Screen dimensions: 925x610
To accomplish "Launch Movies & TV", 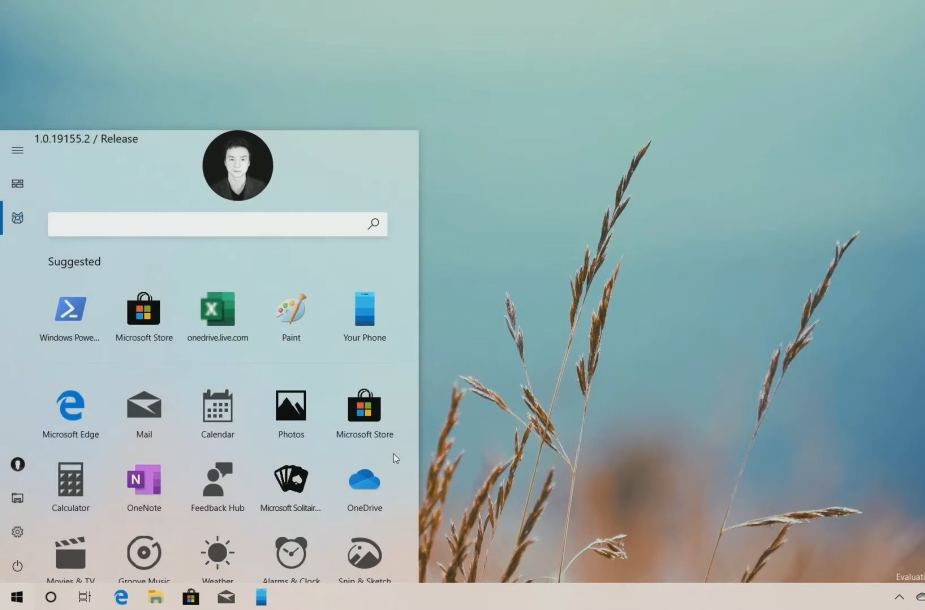I will (70, 559).
